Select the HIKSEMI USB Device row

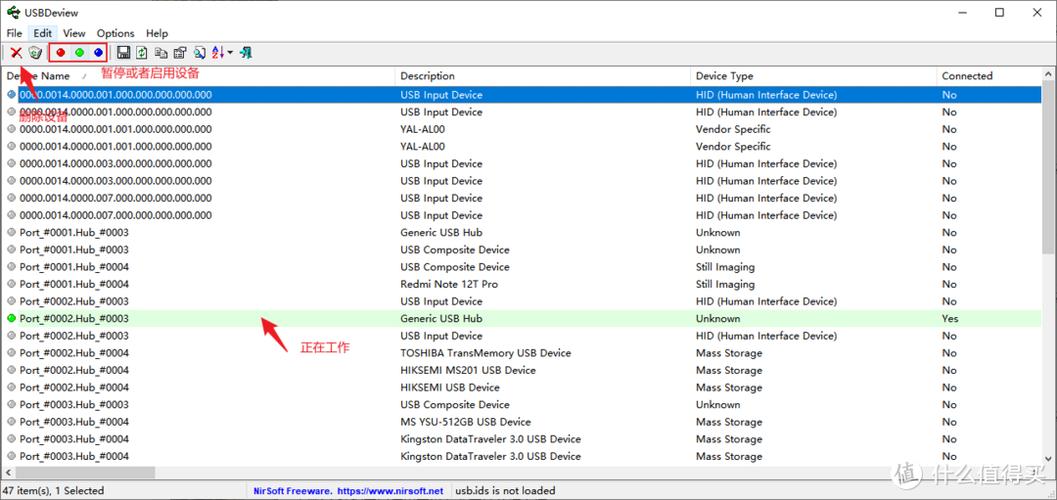[x=523, y=387]
